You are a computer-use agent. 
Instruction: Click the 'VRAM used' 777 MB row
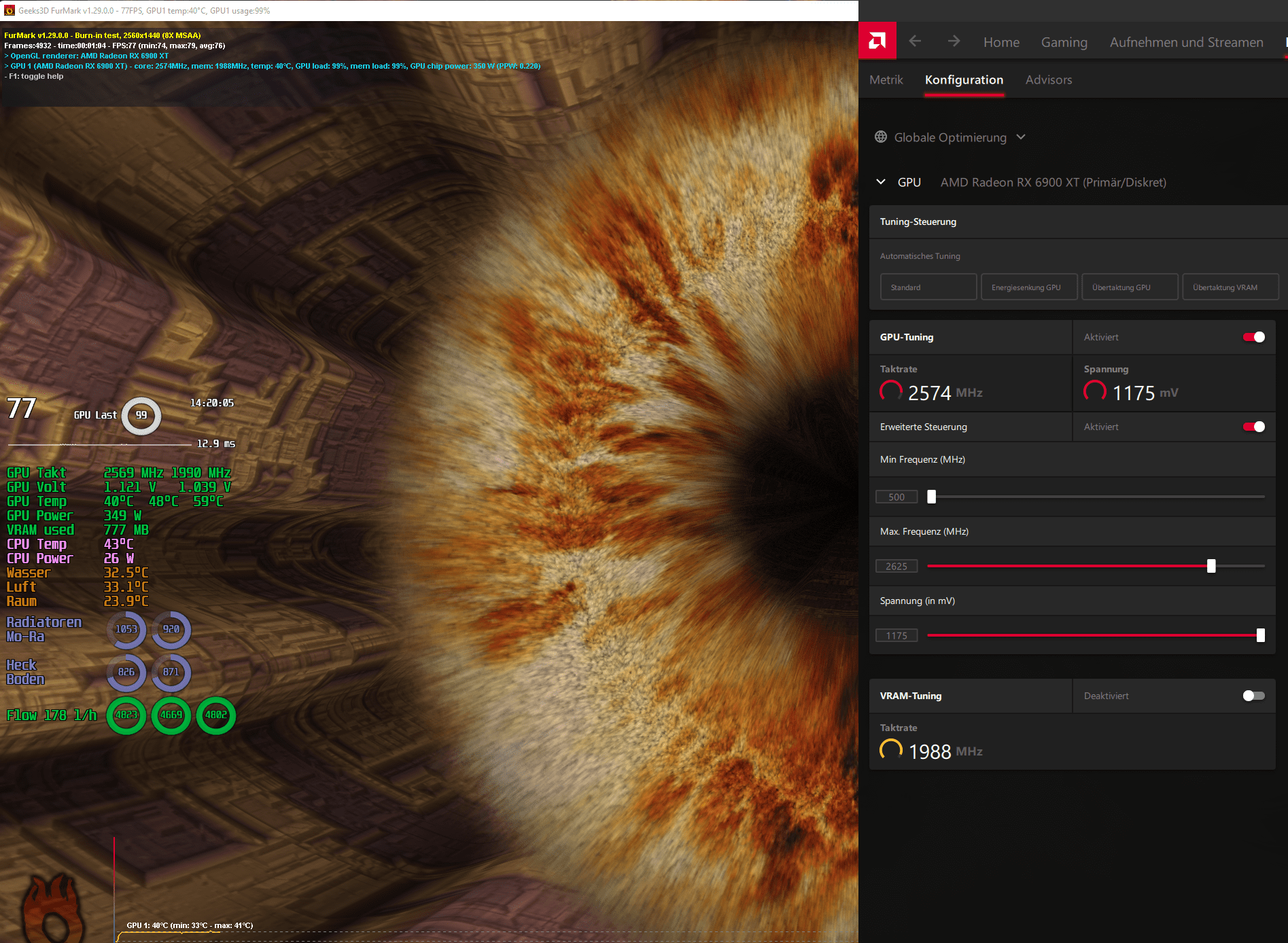tap(77, 530)
